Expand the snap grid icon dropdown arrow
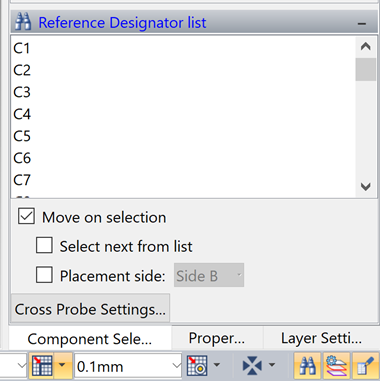Screen dimensions: 380x381 63,366
